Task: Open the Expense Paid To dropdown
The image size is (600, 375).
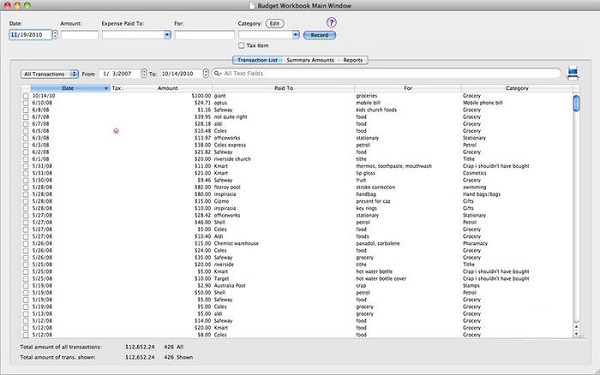Action: coord(167,35)
